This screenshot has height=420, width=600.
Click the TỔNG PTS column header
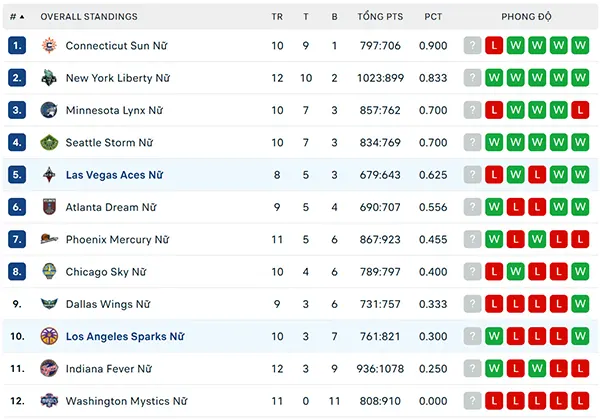tap(380, 16)
